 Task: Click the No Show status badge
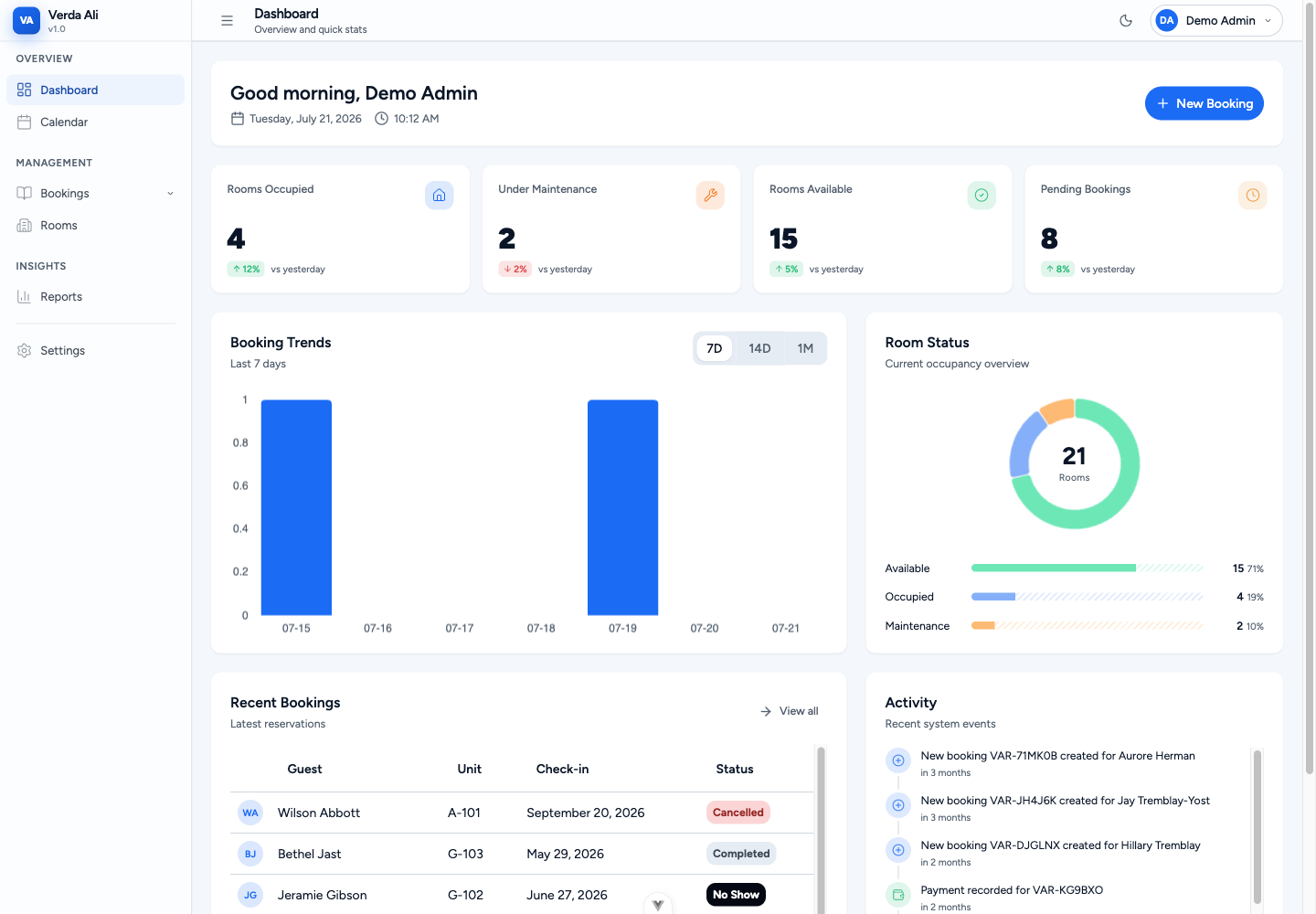point(736,895)
